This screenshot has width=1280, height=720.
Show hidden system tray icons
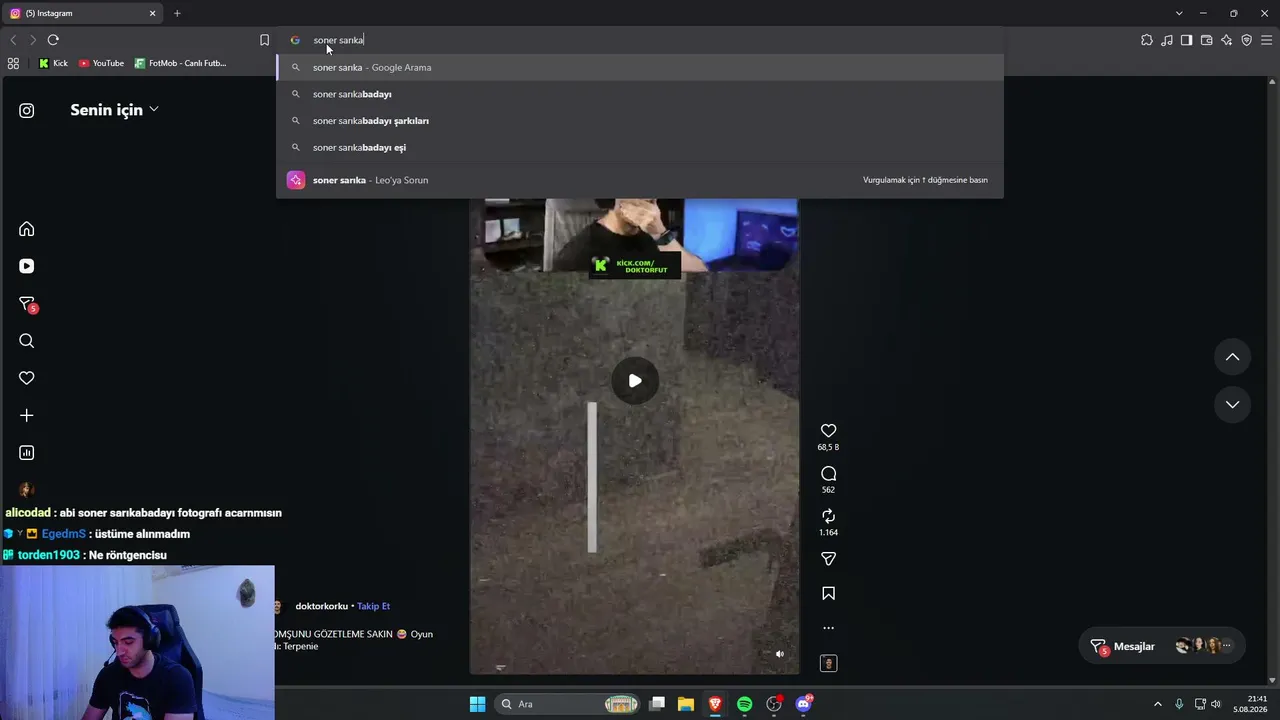pyautogui.click(x=1158, y=704)
